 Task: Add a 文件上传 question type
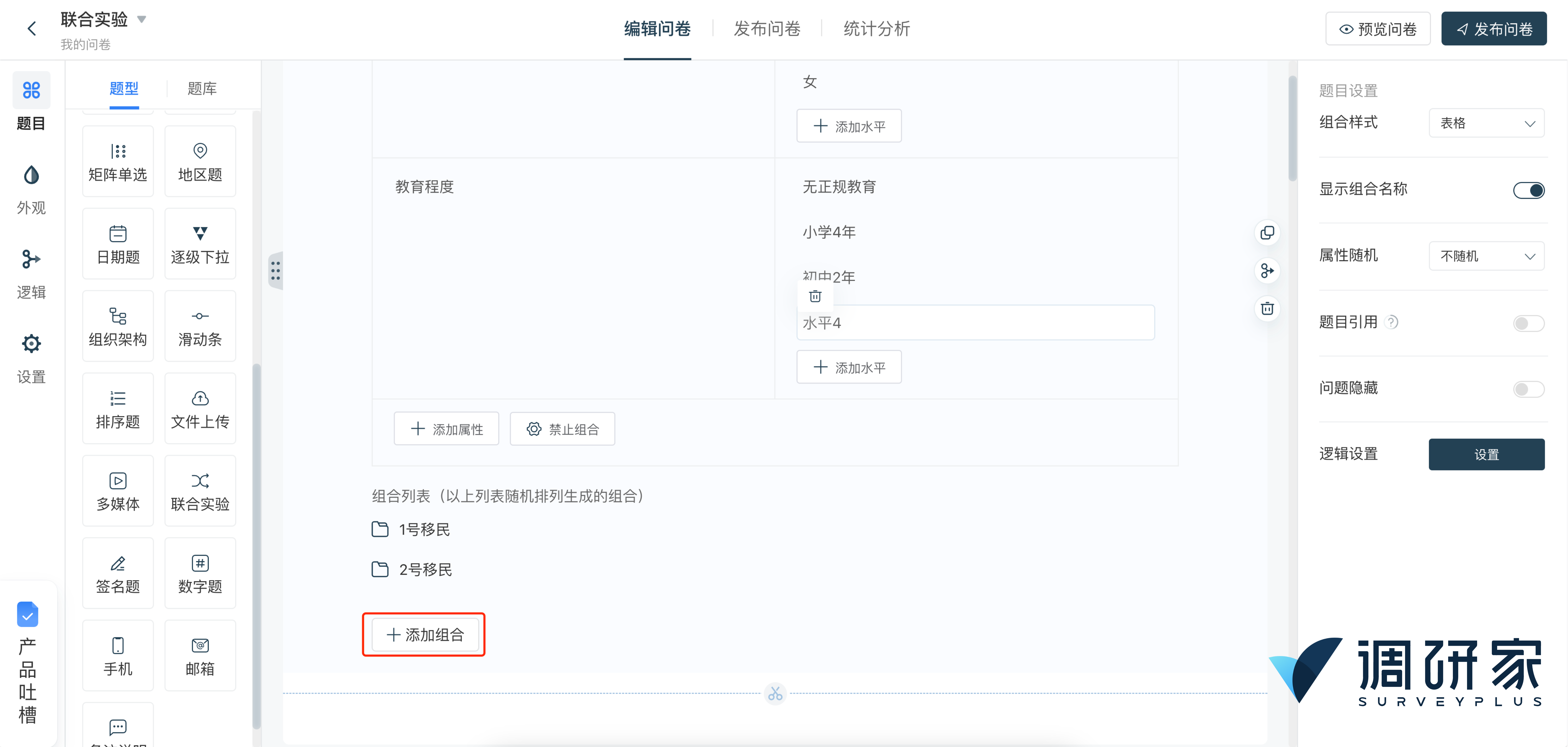point(200,408)
